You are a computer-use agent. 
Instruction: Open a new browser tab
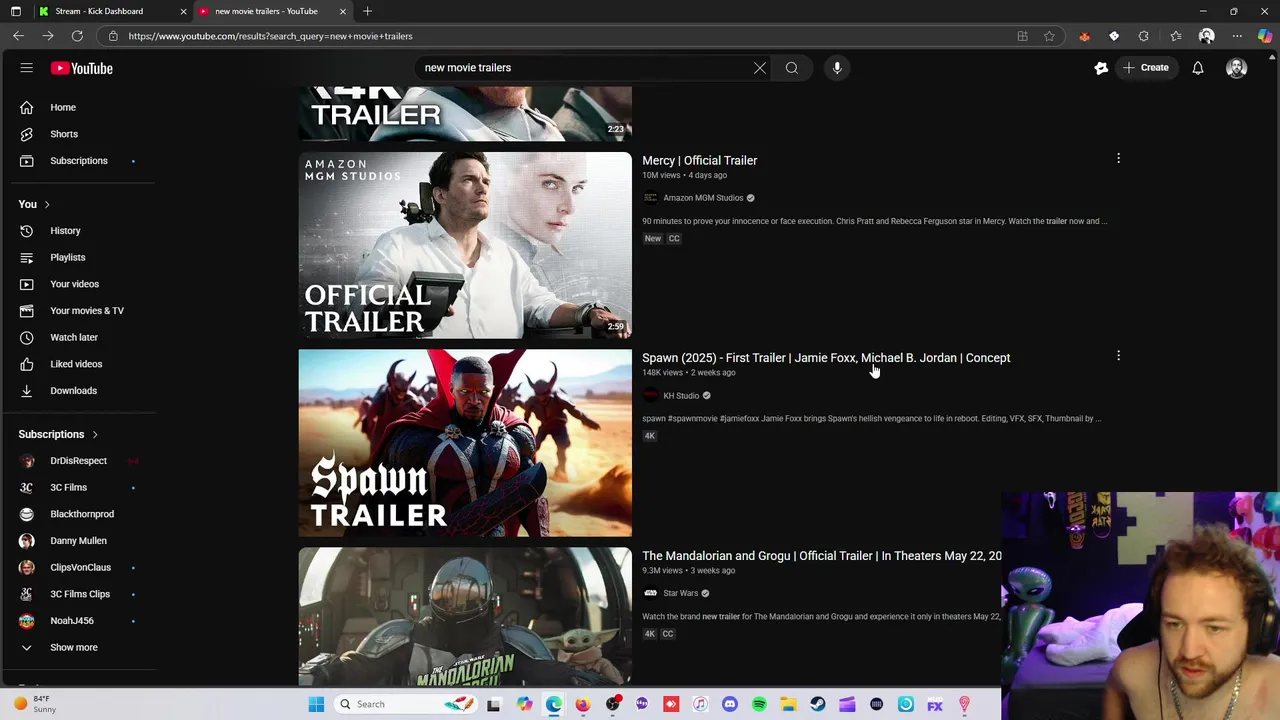click(367, 11)
